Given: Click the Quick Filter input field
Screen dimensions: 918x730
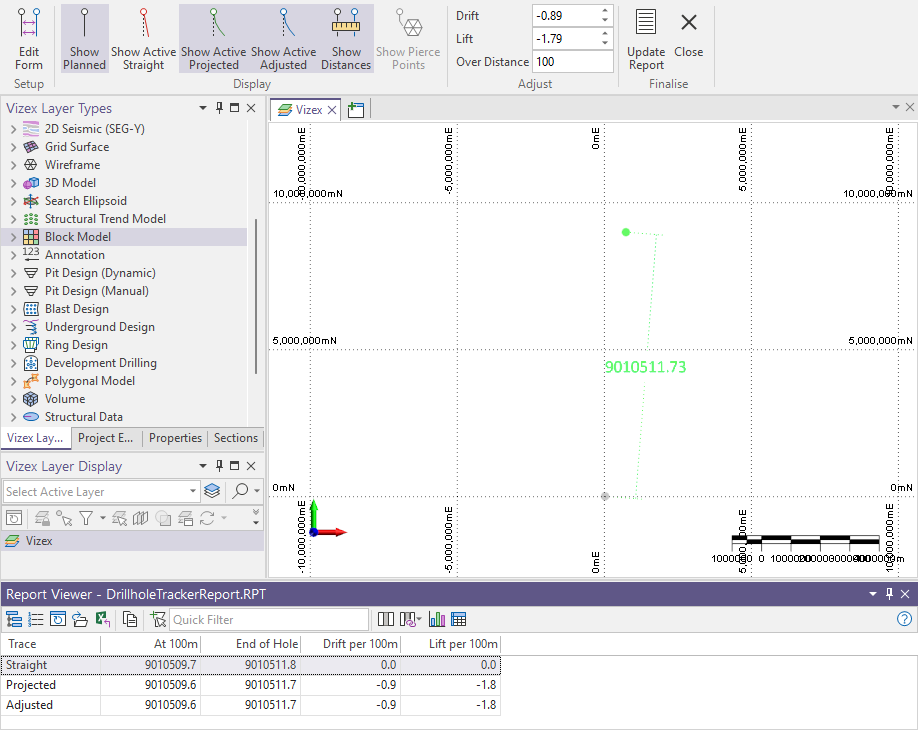Looking at the screenshot, I should tap(268, 619).
